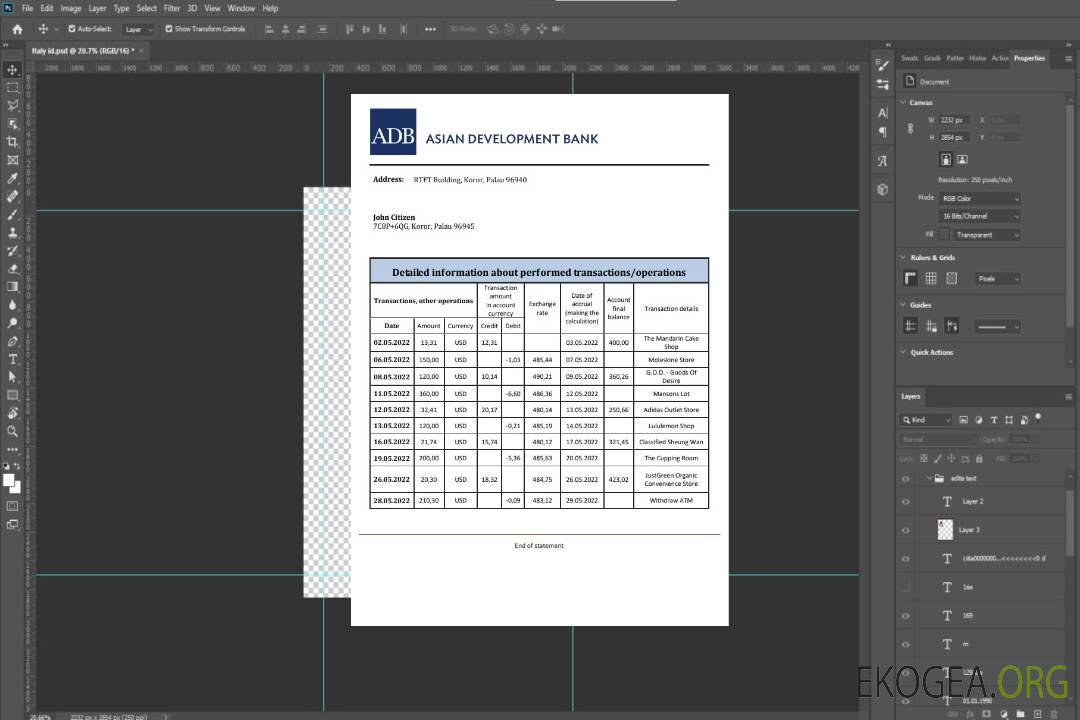
Task: Filter layers by type layers icon
Action: pos(993,420)
